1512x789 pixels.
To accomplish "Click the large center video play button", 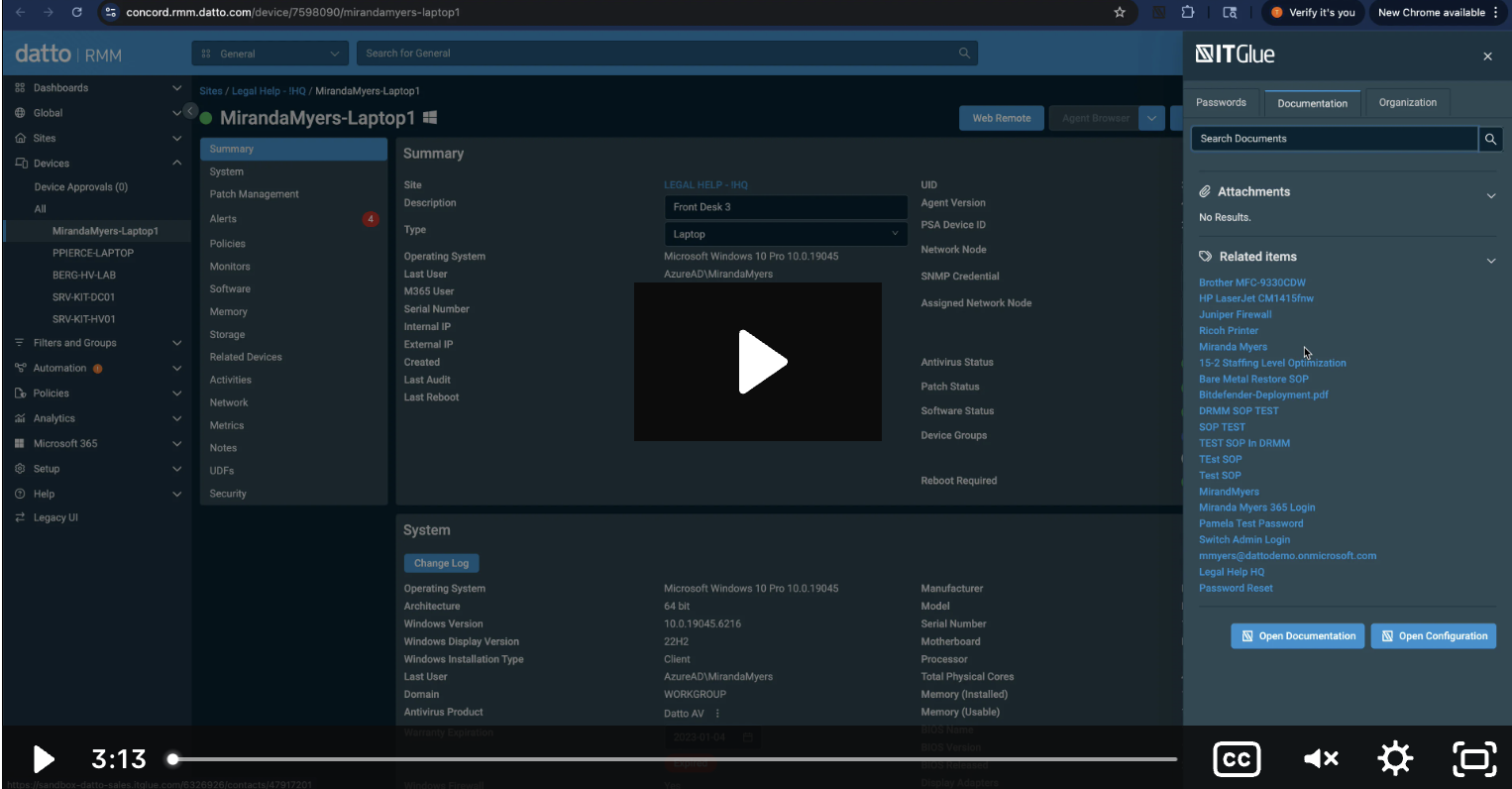I will 758,362.
